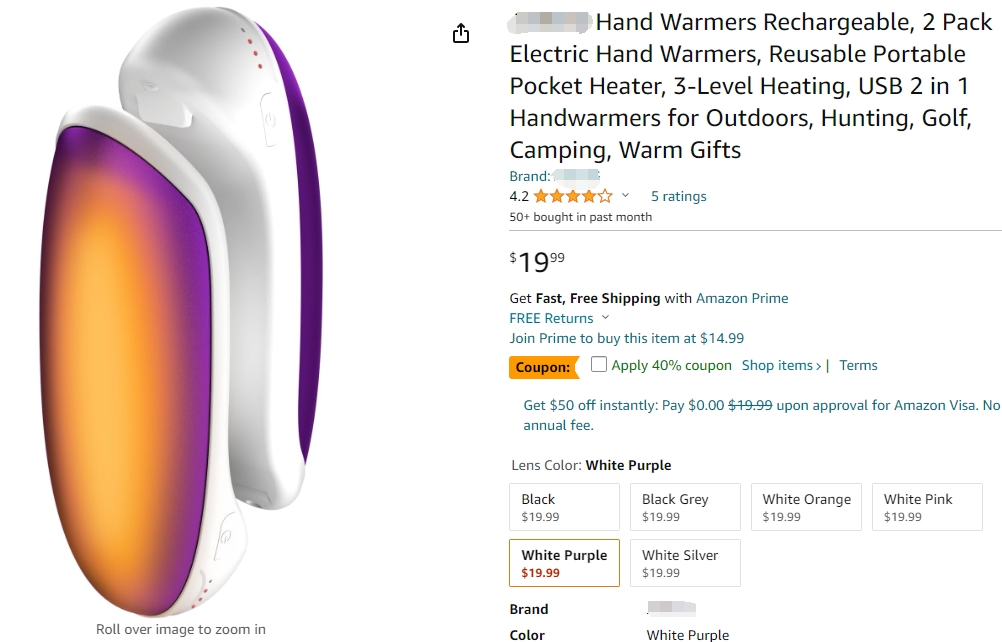This screenshot has width=1002, height=642.
Task: Open the Amazon Prime link
Action: coord(742,298)
